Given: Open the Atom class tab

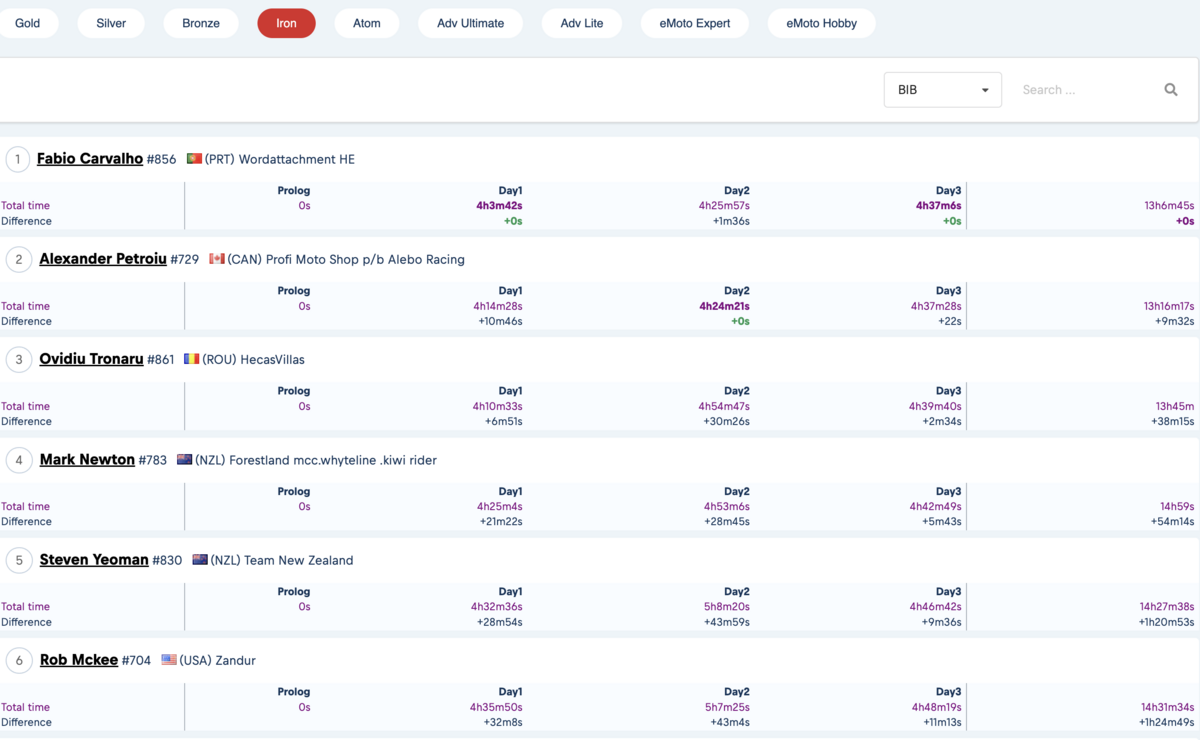Looking at the screenshot, I should [367, 23].
